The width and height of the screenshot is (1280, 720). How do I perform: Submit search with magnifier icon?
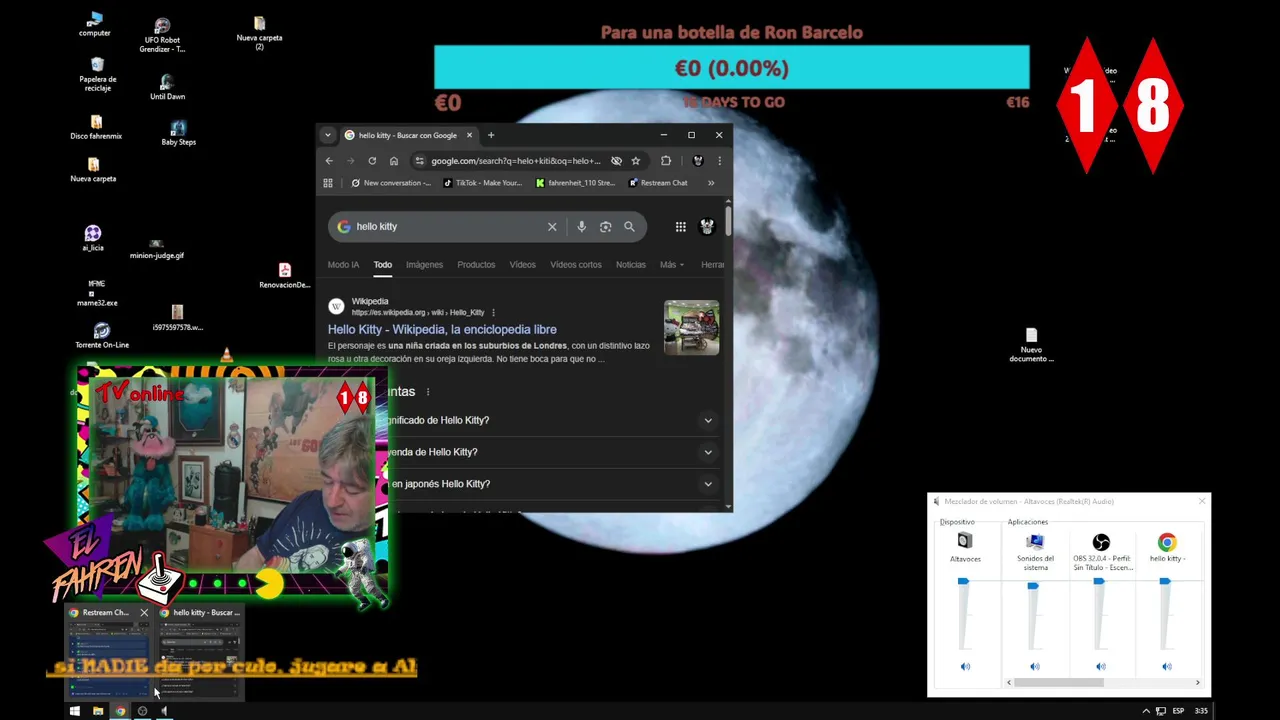click(x=629, y=227)
